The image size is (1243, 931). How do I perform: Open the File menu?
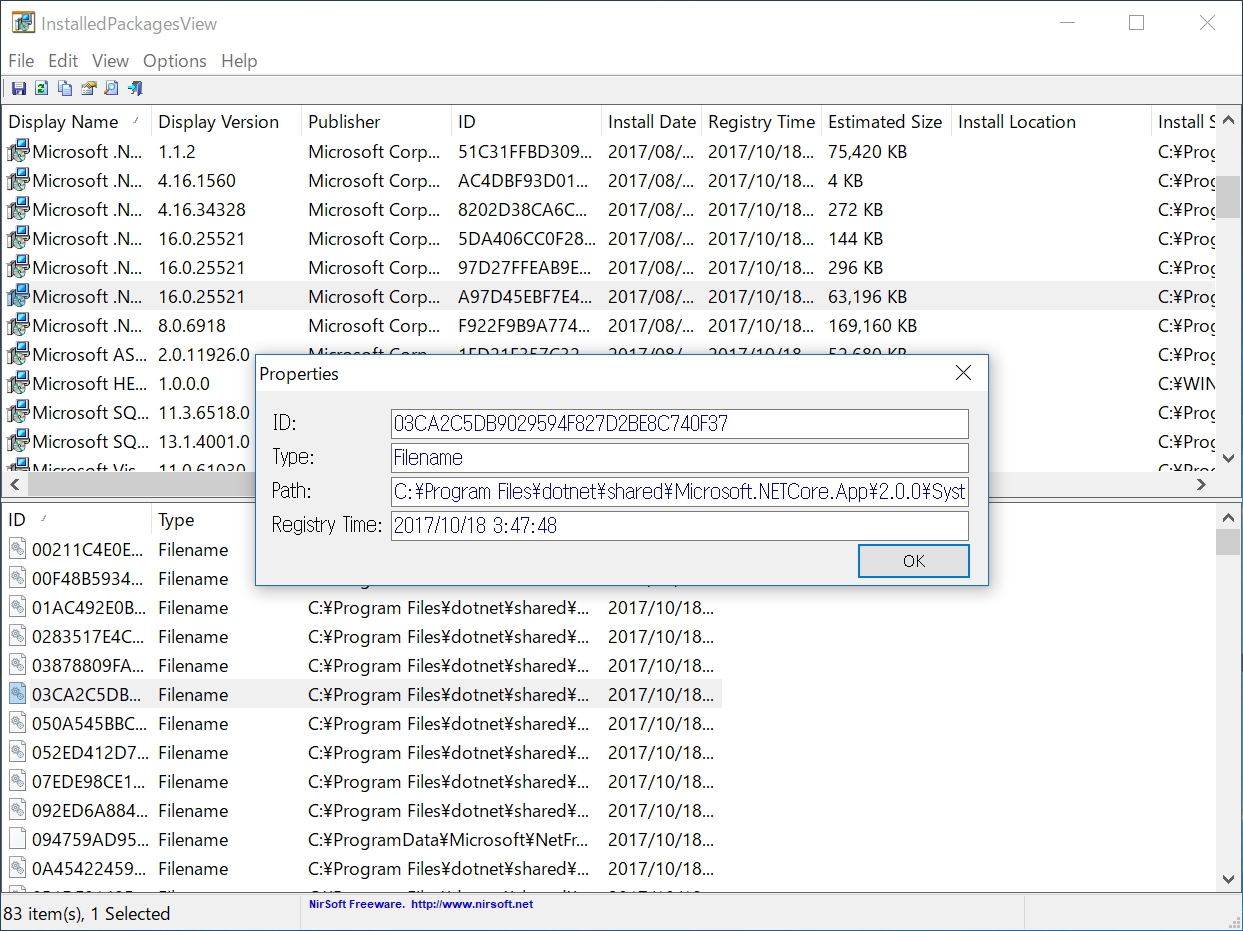pos(21,61)
